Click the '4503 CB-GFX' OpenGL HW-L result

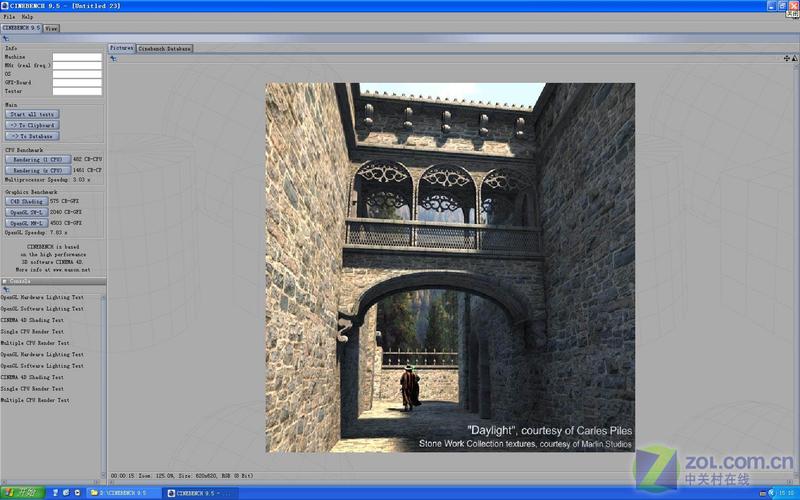(x=66, y=223)
